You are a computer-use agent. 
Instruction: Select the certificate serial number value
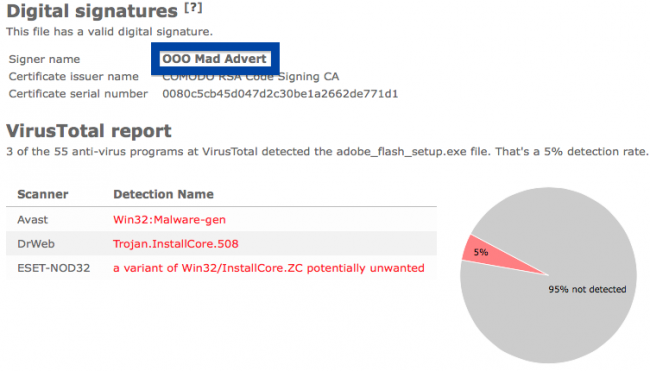coord(280,94)
